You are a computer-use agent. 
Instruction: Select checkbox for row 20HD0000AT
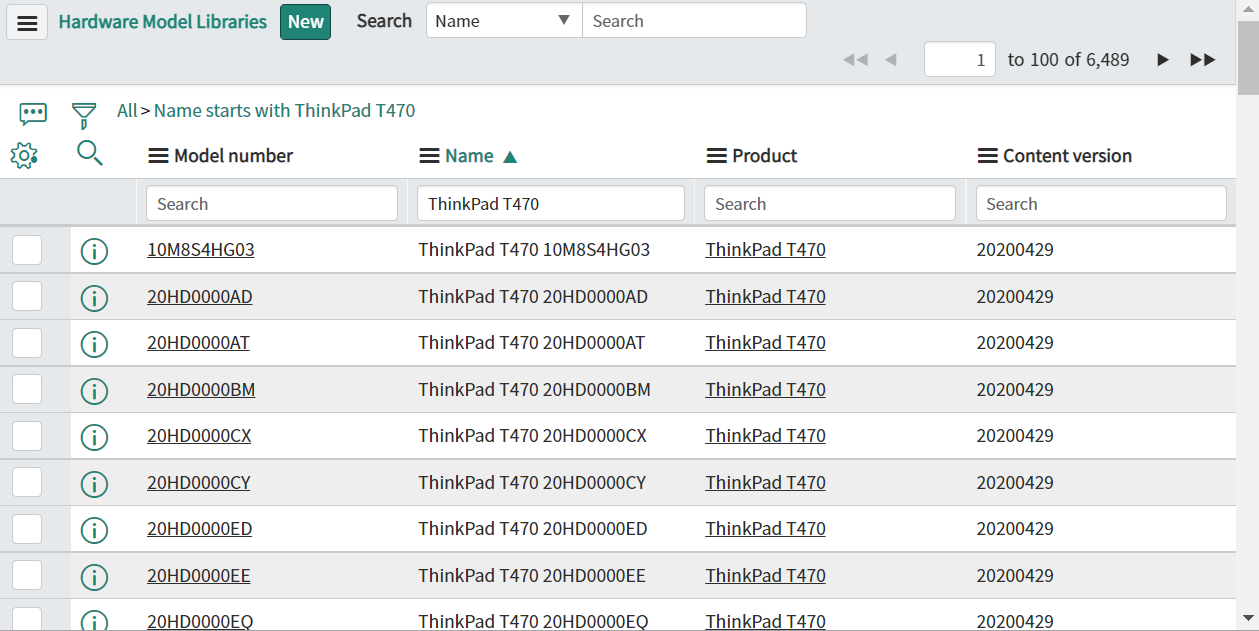click(27, 343)
